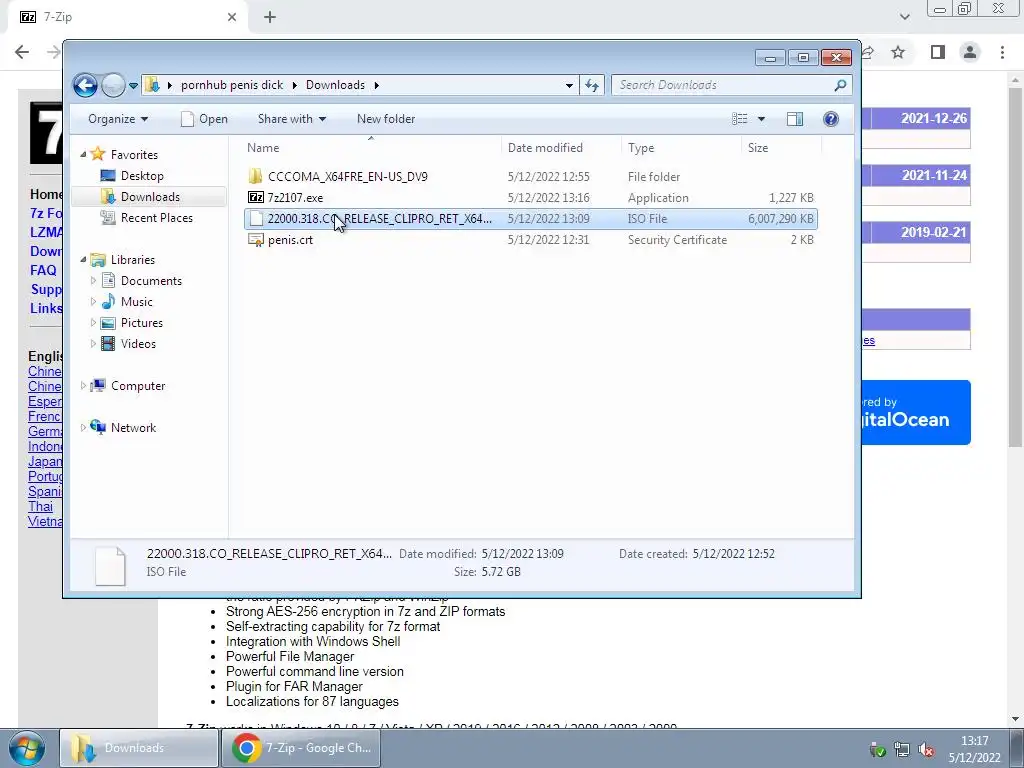Expand the Pictures library
Image resolution: width=1024 pixels, height=768 pixels.
93,323
